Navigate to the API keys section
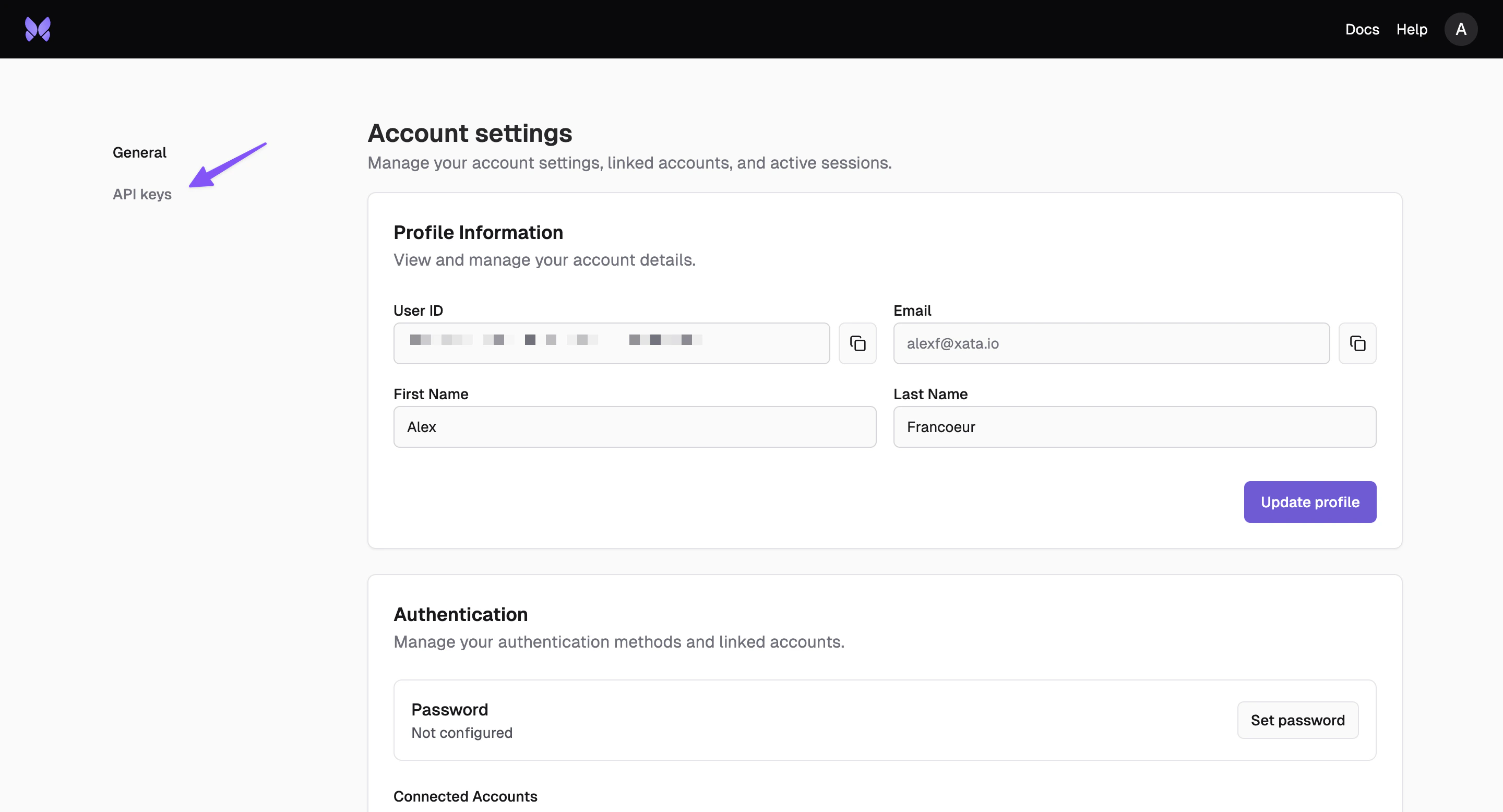This screenshot has width=1503, height=812. pos(142,194)
